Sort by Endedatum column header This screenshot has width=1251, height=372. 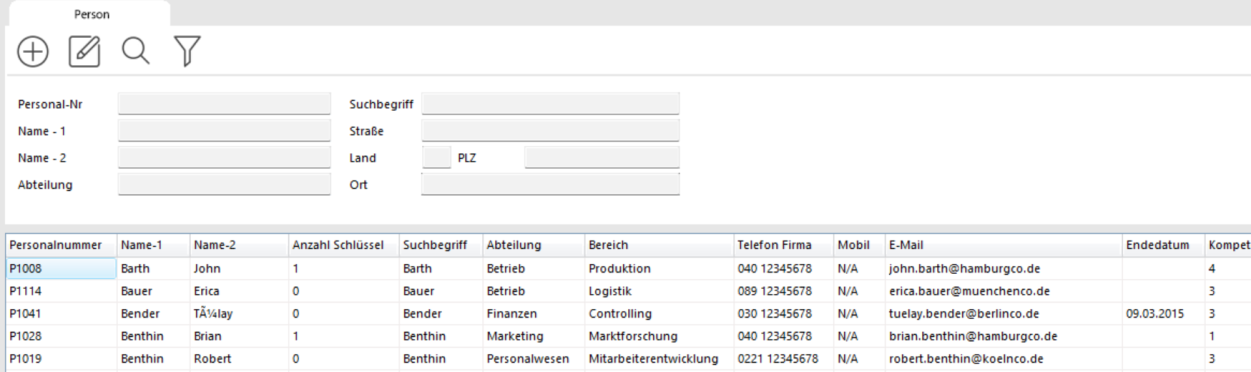1163,245
